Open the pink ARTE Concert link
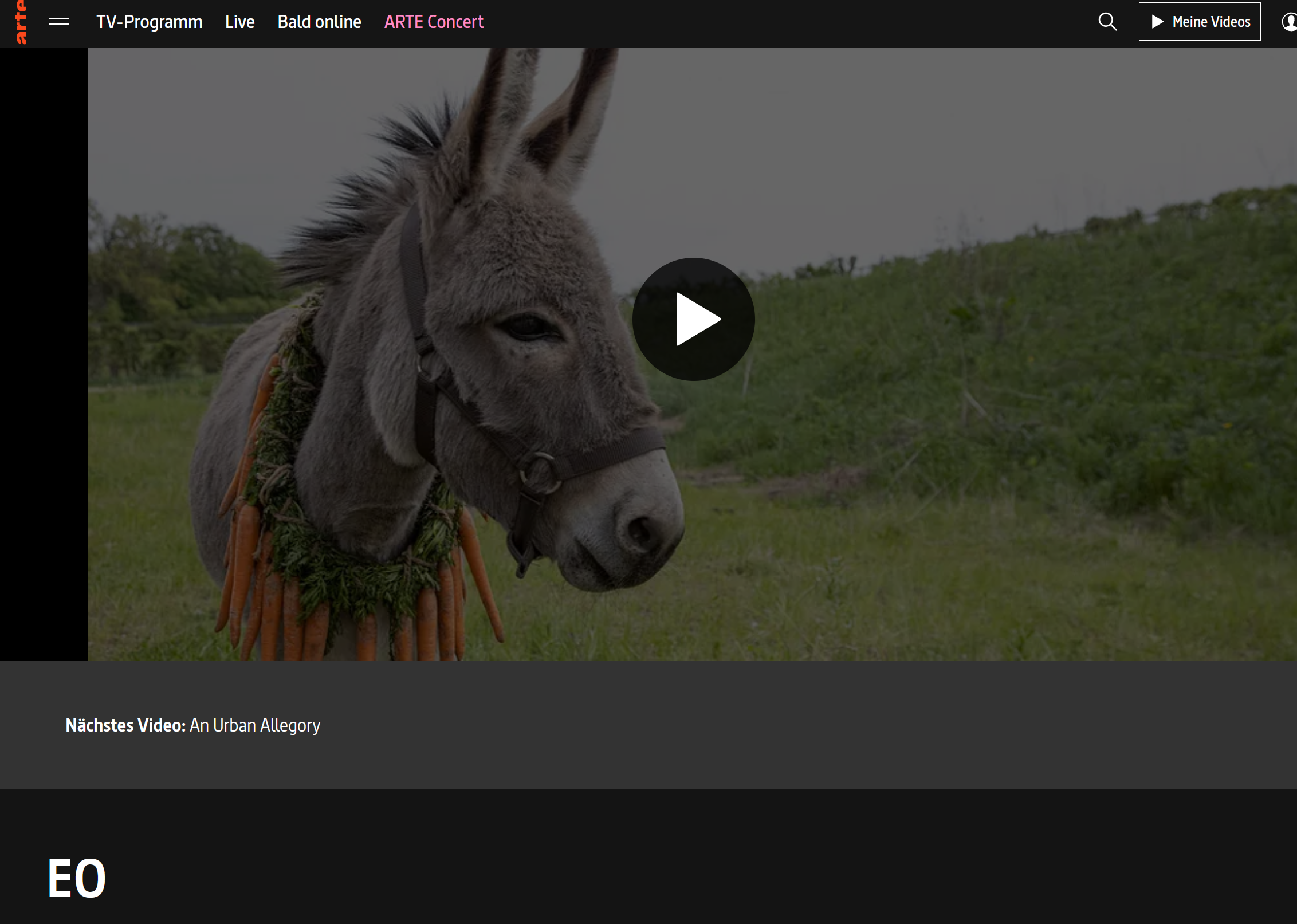 tap(434, 22)
